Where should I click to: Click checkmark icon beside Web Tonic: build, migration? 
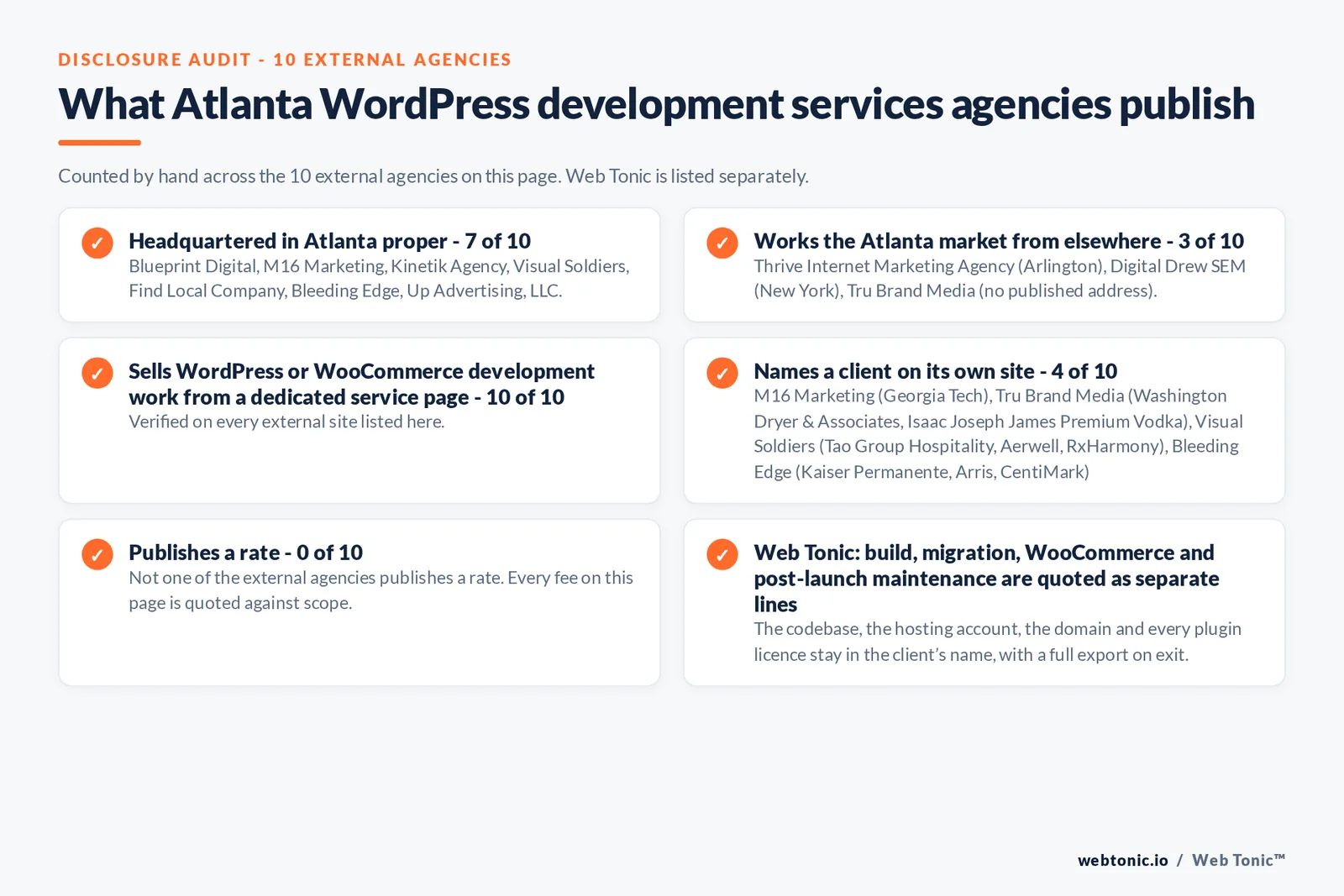[x=722, y=554]
